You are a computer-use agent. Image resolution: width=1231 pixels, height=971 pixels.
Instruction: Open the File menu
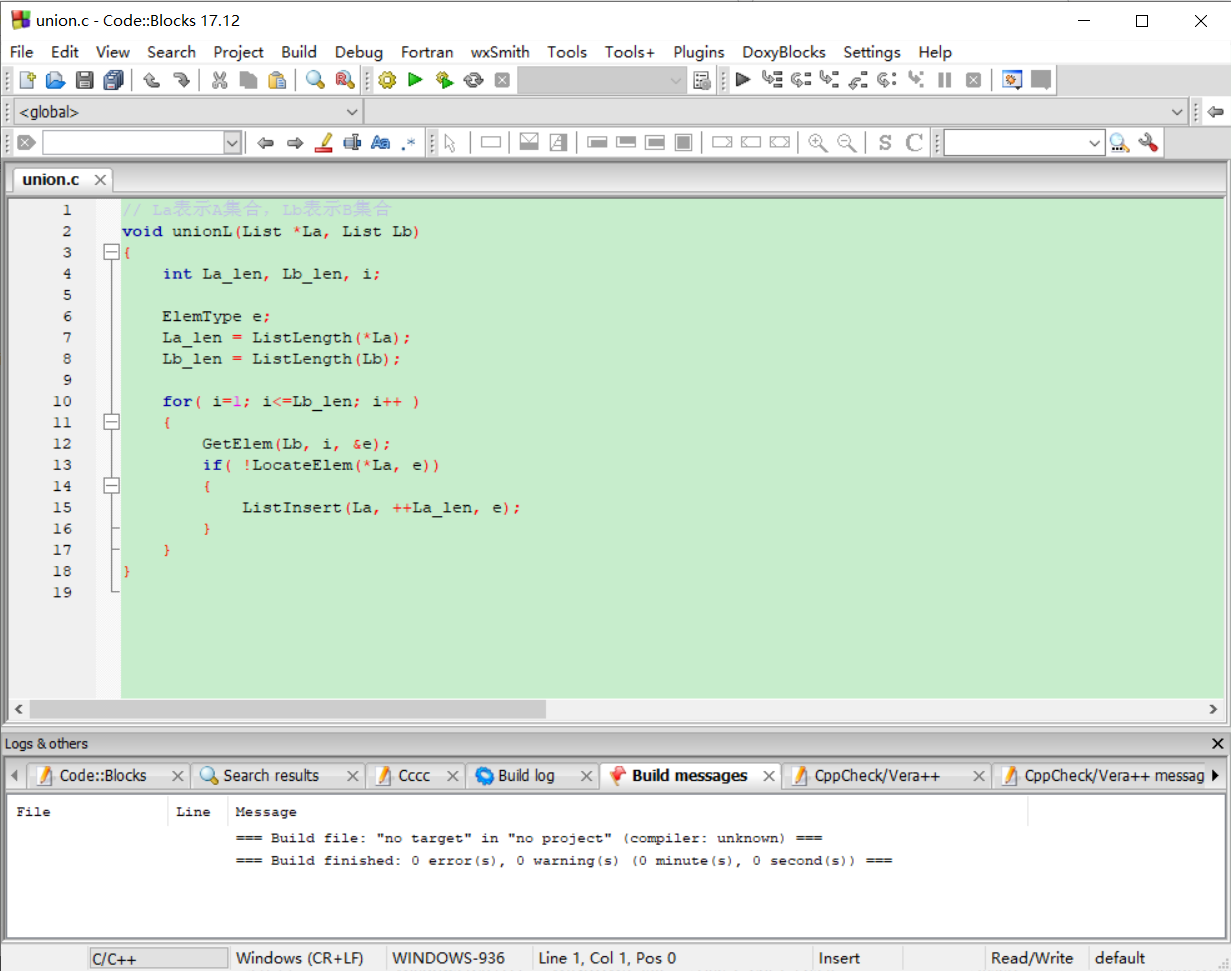tap(21, 52)
